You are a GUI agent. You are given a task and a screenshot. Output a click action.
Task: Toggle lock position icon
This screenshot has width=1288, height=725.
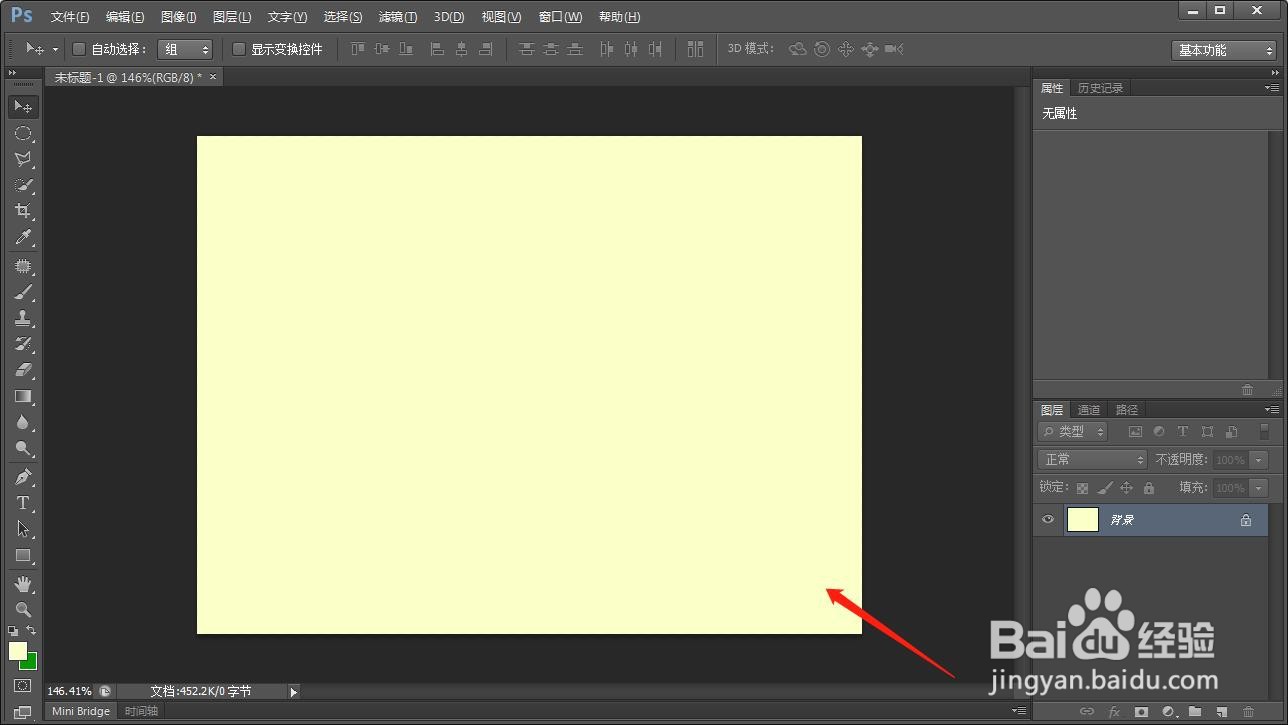1126,488
